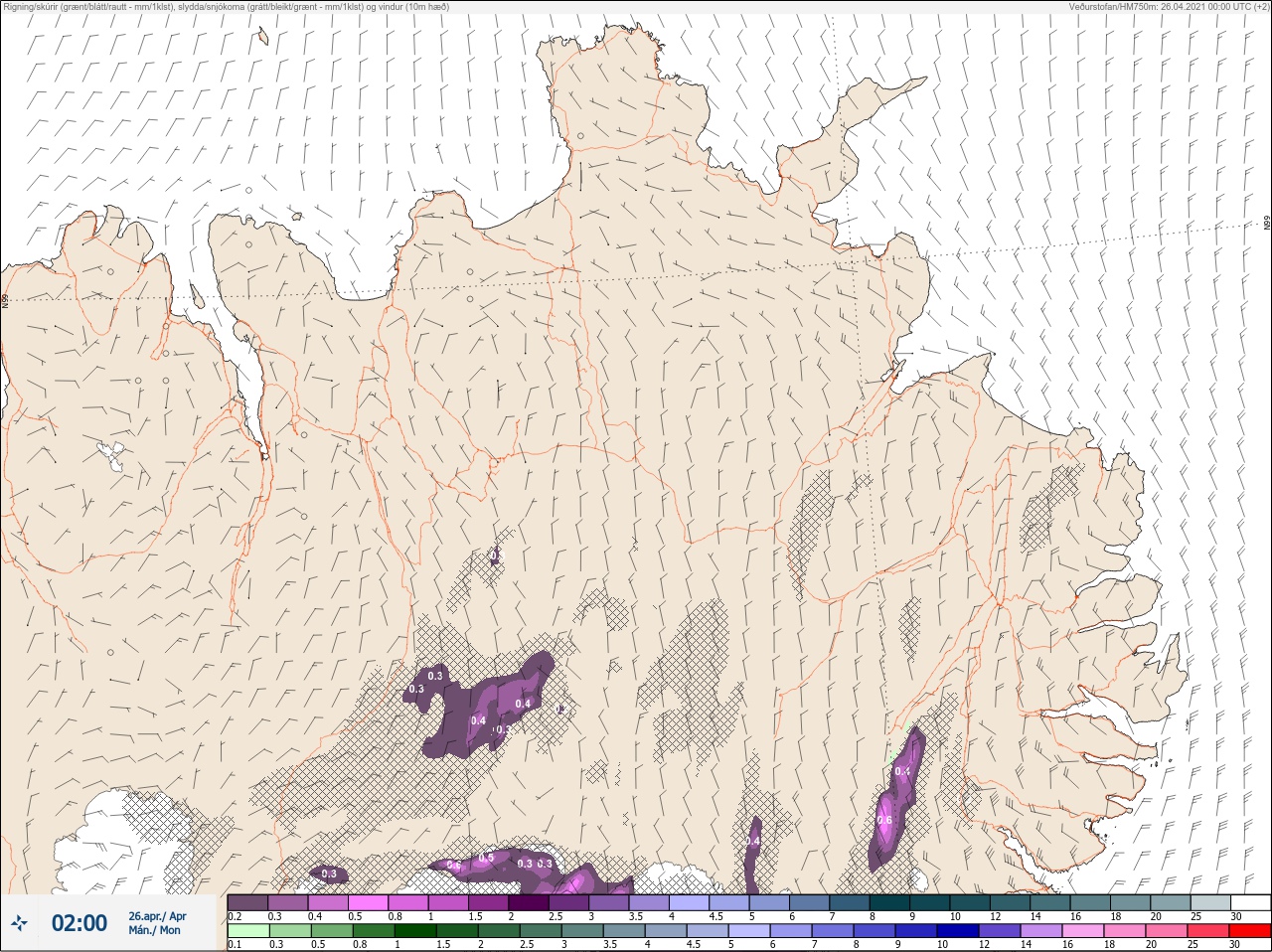The width and height of the screenshot is (1272, 952).
Task: Click the '0.5' precipitation value on the map
Action: coord(487,857)
